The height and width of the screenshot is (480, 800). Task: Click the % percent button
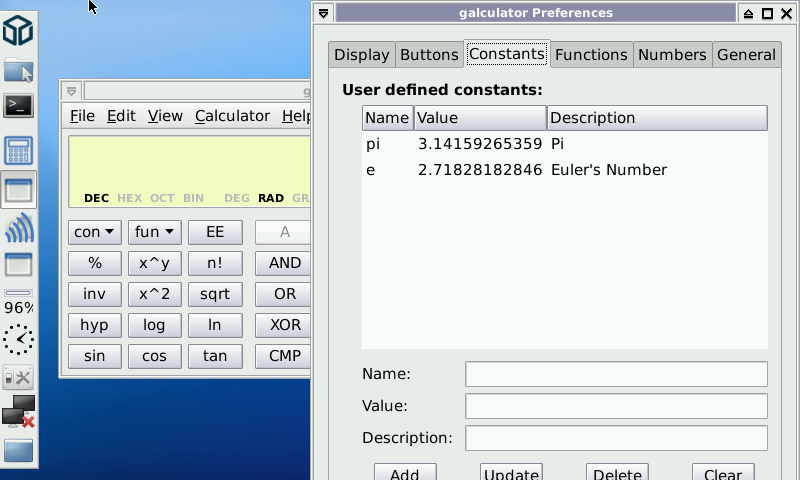point(94,263)
